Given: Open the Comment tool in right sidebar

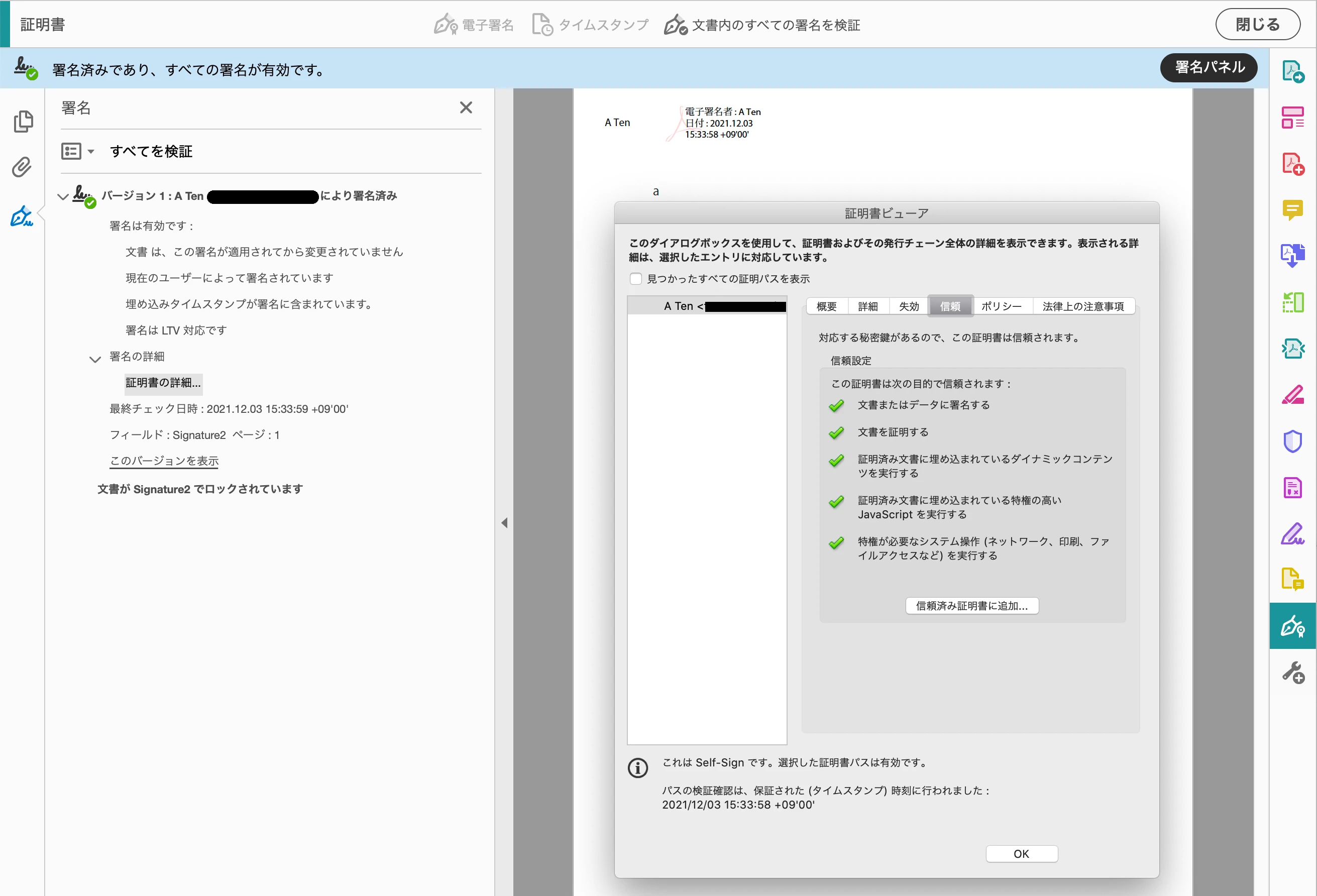Looking at the screenshot, I should [1292, 210].
